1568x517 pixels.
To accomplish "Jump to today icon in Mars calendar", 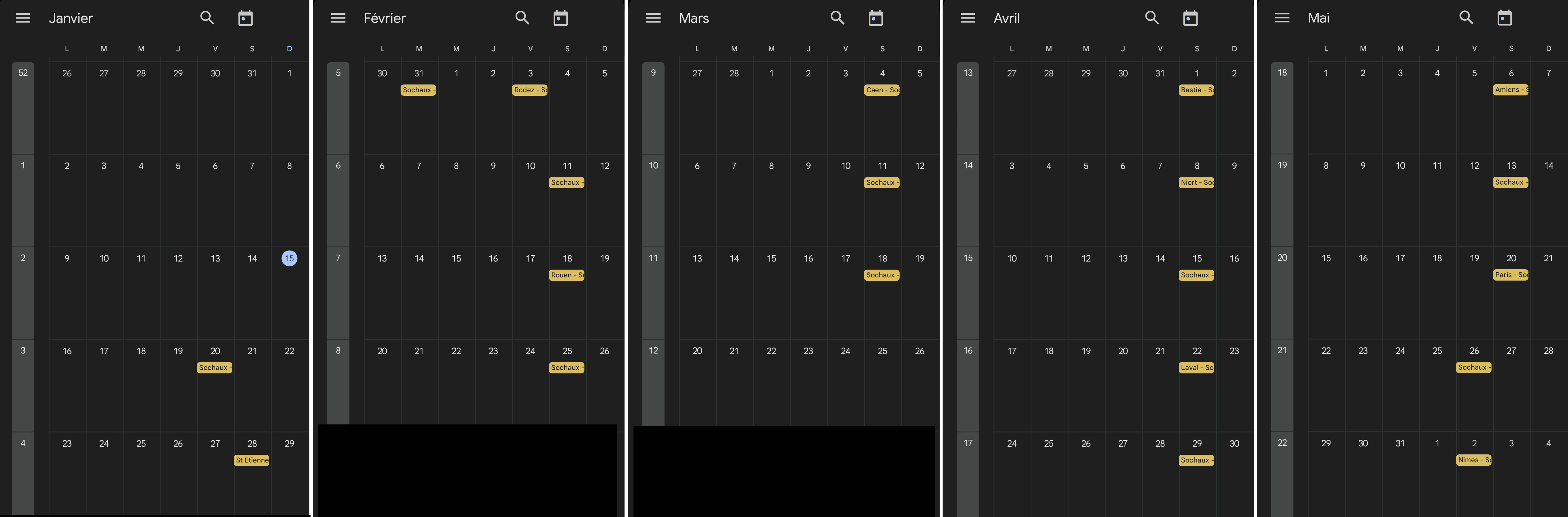I will 876,18.
